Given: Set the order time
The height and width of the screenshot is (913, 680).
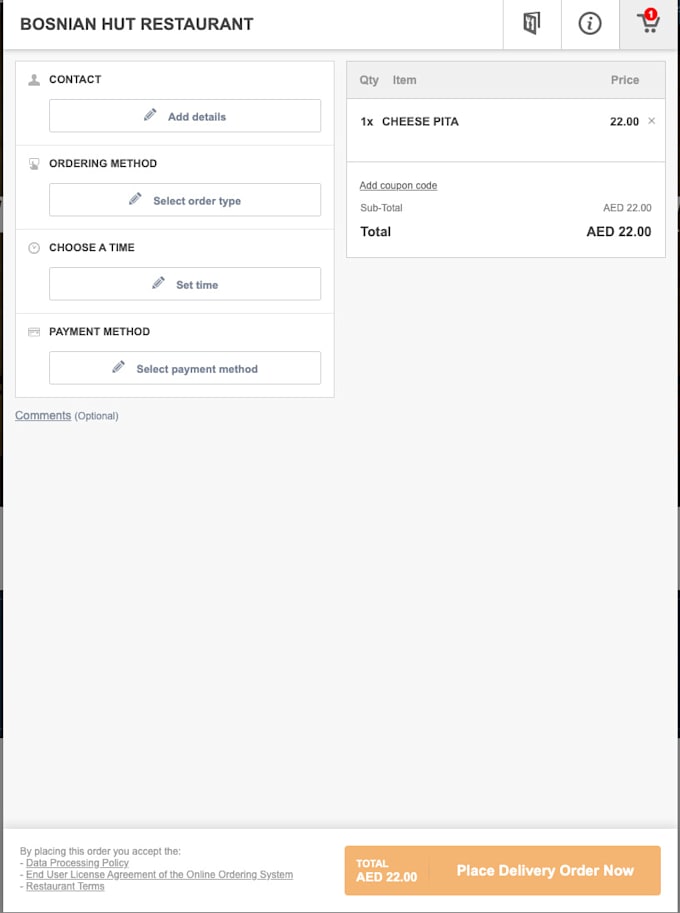Looking at the screenshot, I should [x=185, y=284].
